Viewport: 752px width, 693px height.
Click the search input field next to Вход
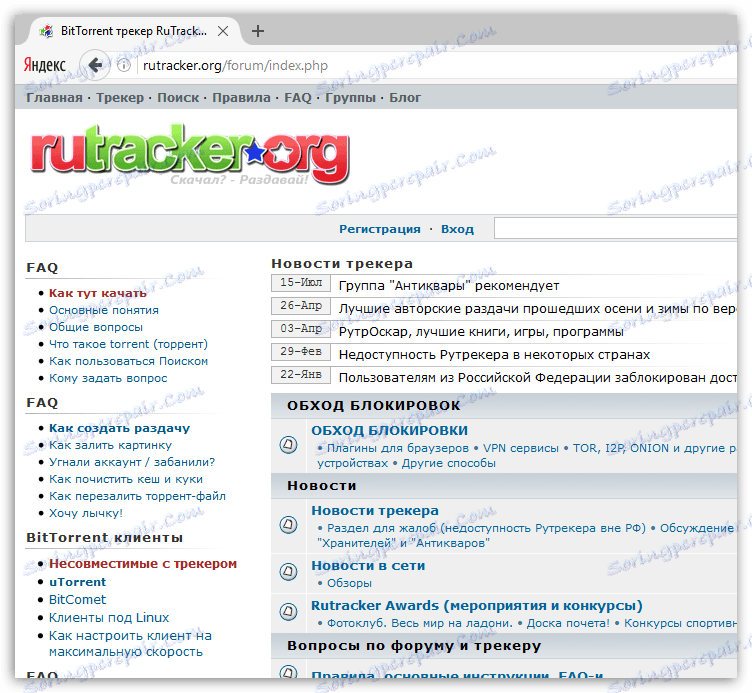point(615,228)
